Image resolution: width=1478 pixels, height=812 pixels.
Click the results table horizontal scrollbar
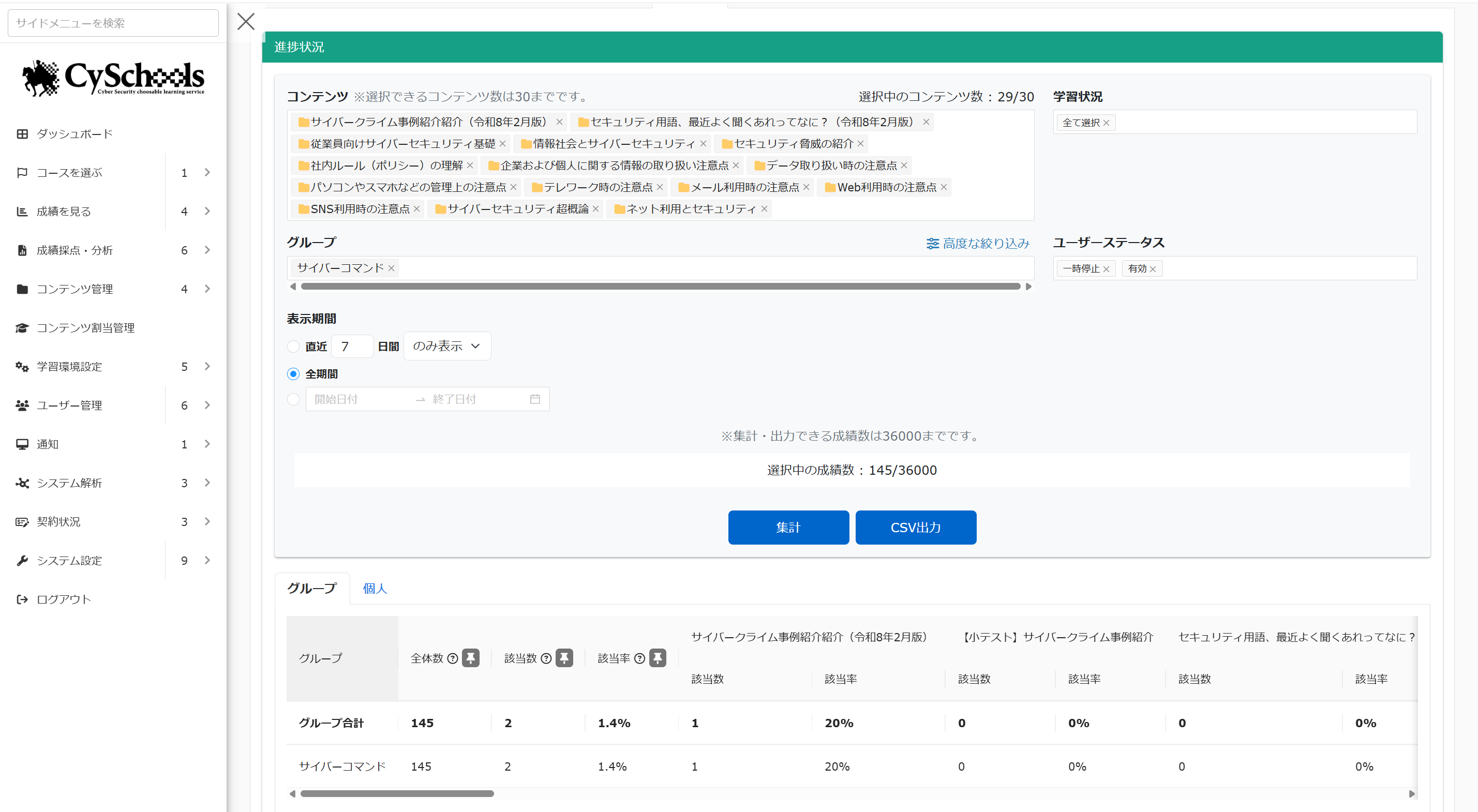(x=397, y=794)
